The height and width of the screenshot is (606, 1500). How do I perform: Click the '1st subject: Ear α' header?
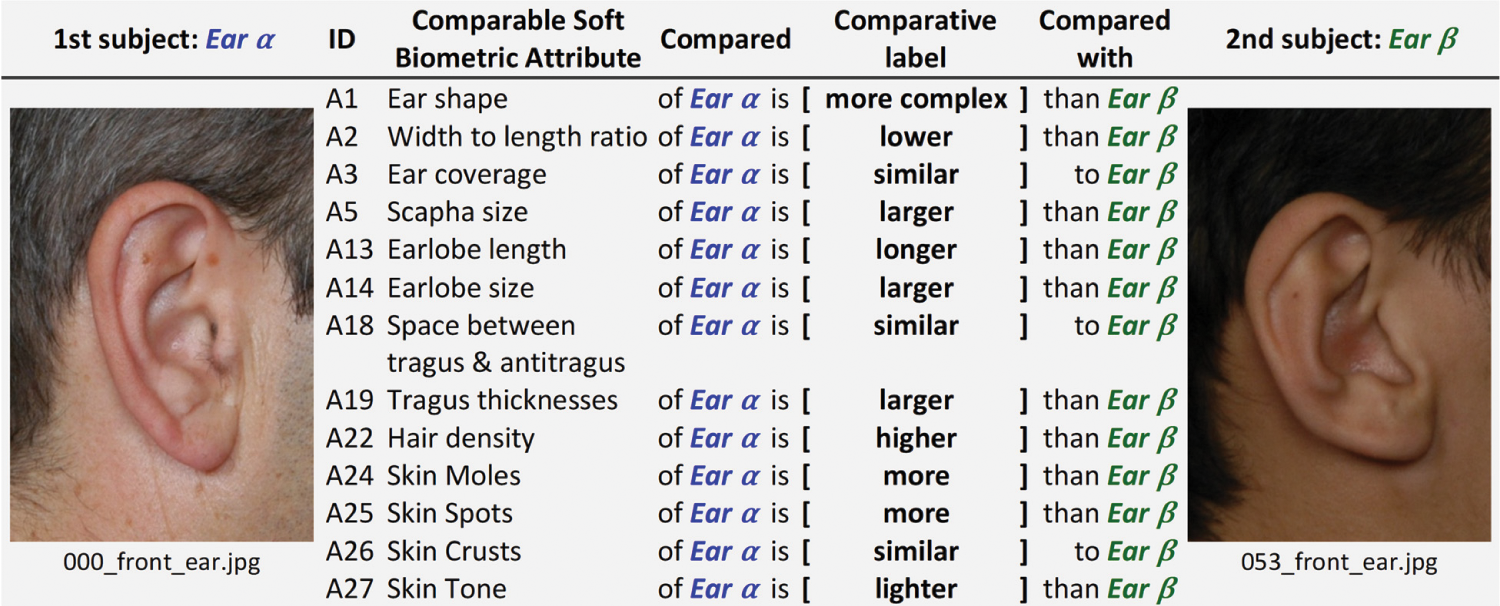164,39
